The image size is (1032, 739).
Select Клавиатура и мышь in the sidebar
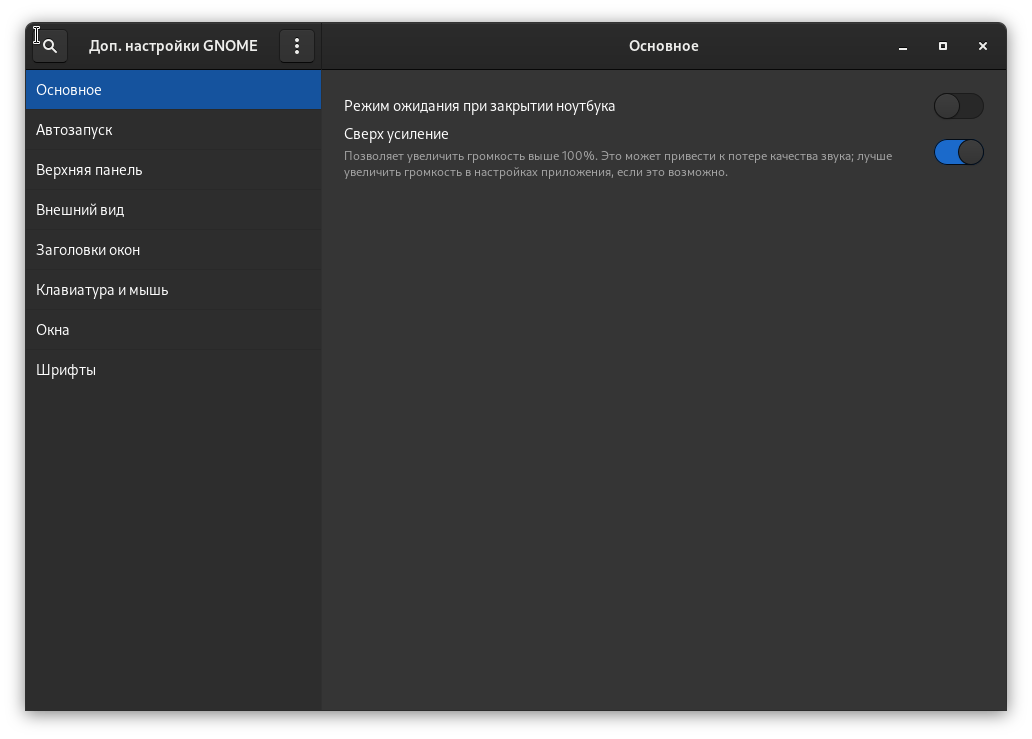tap(173, 290)
